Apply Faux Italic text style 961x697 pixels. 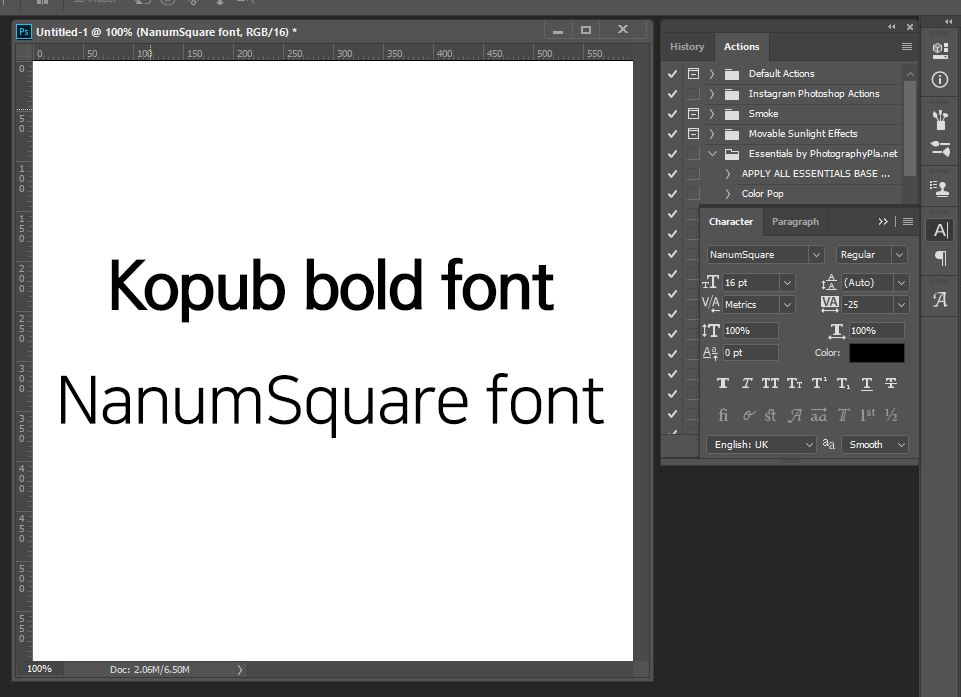747,384
